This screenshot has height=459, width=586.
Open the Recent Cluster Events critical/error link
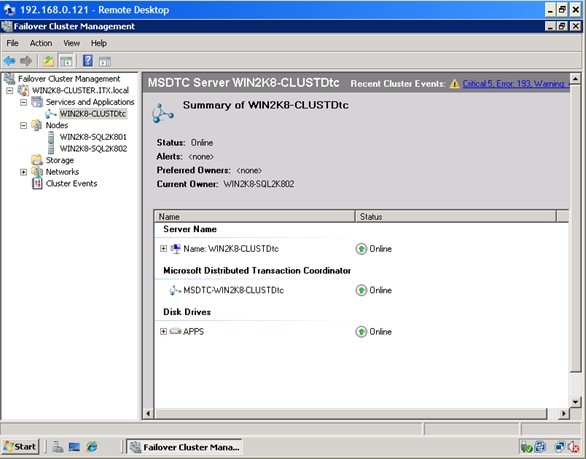[x=516, y=84]
